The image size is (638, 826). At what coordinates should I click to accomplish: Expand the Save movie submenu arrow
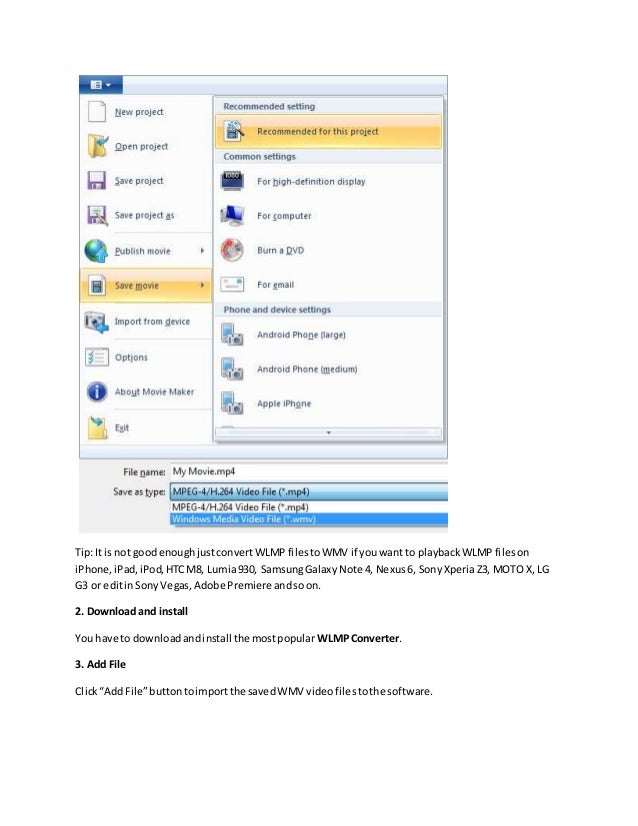(x=202, y=286)
